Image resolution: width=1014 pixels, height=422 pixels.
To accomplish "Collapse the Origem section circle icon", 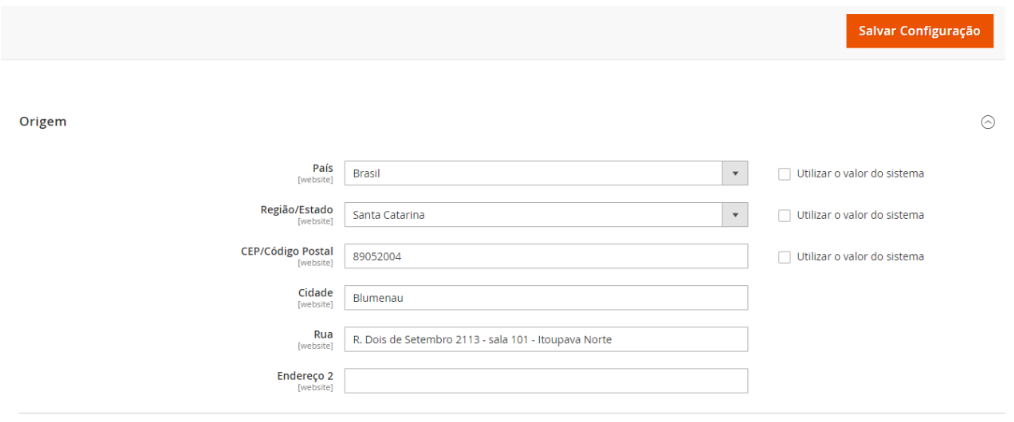I will point(987,122).
